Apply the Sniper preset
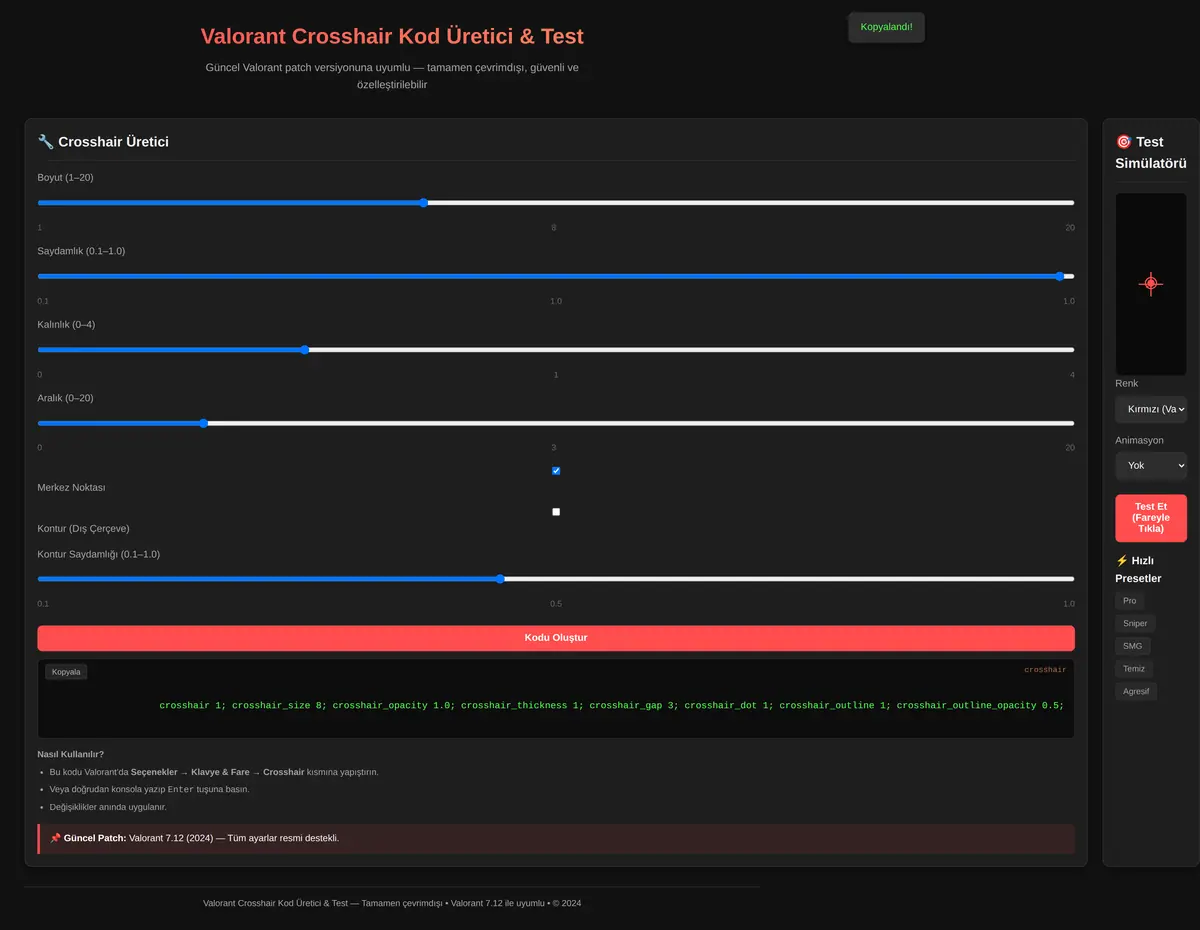The height and width of the screenshot is (930, 1200). (1135, 623)
